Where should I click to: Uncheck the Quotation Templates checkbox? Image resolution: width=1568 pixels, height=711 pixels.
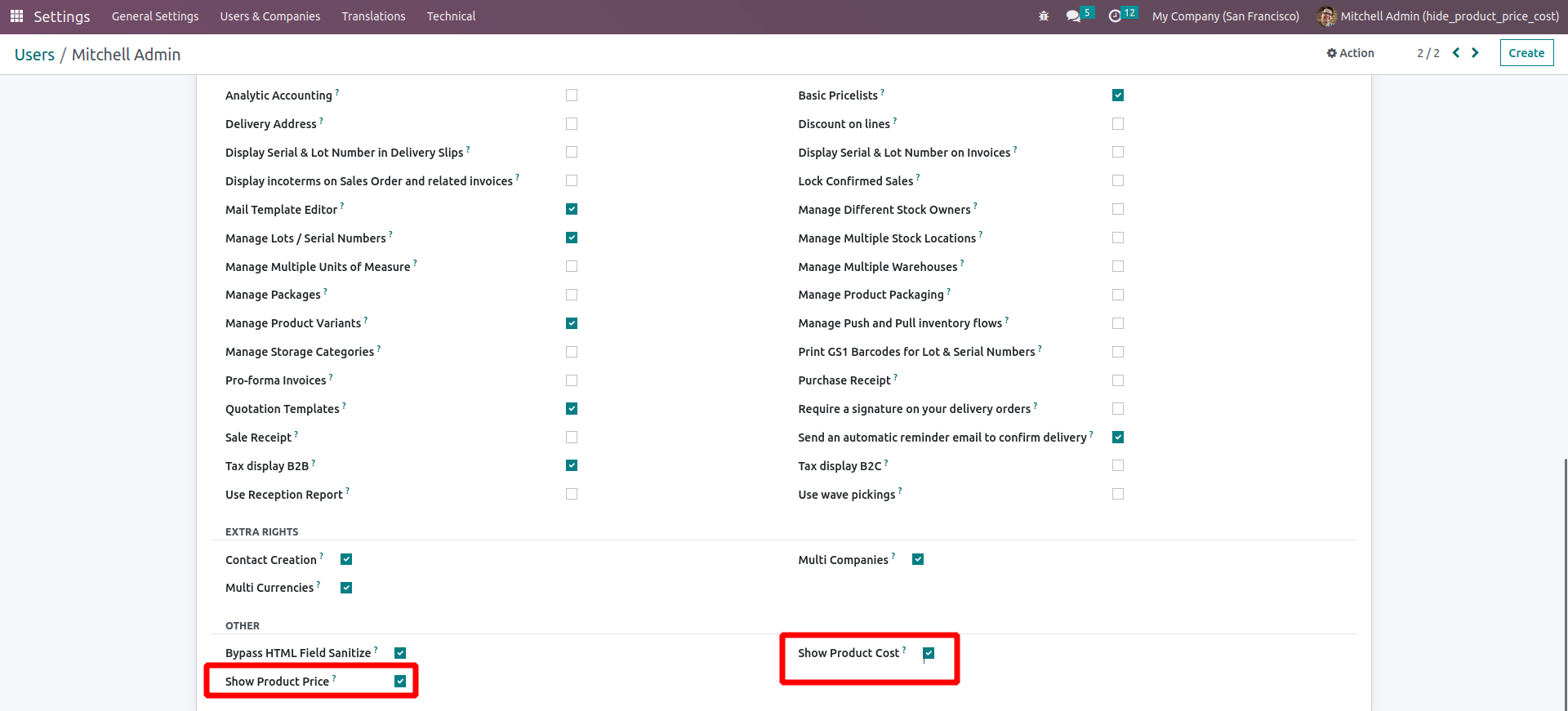pos(572,408)
